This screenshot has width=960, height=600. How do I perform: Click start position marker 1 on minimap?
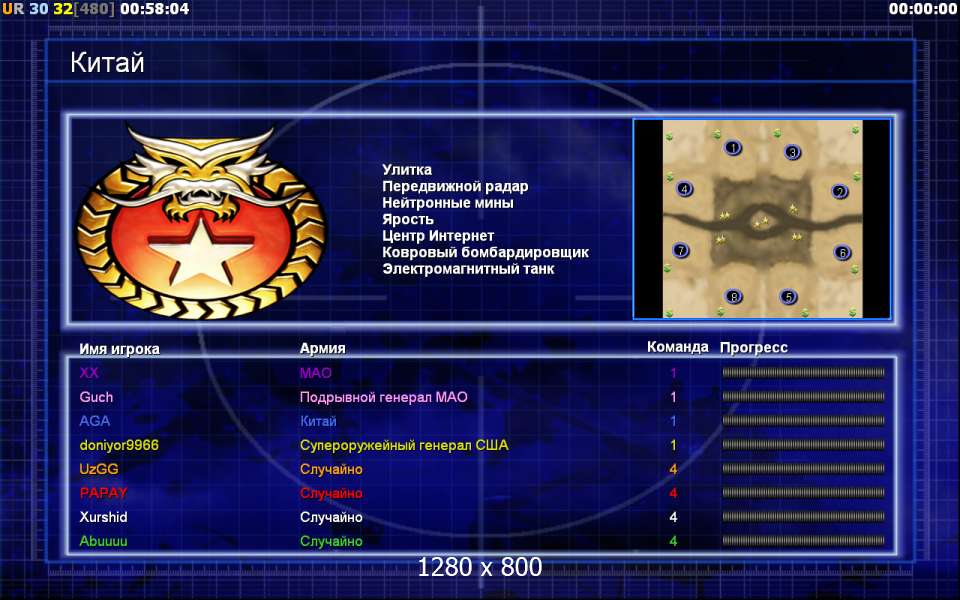732,148
